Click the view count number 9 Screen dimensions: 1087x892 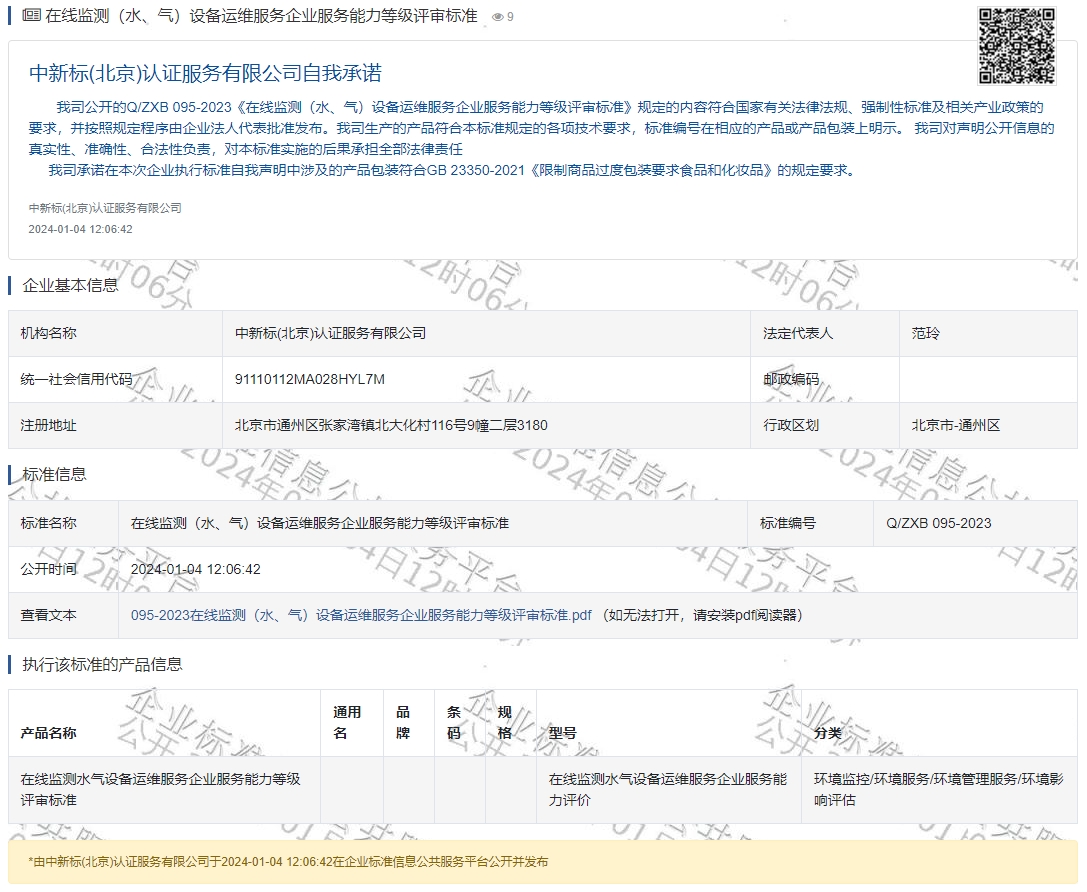510,17
